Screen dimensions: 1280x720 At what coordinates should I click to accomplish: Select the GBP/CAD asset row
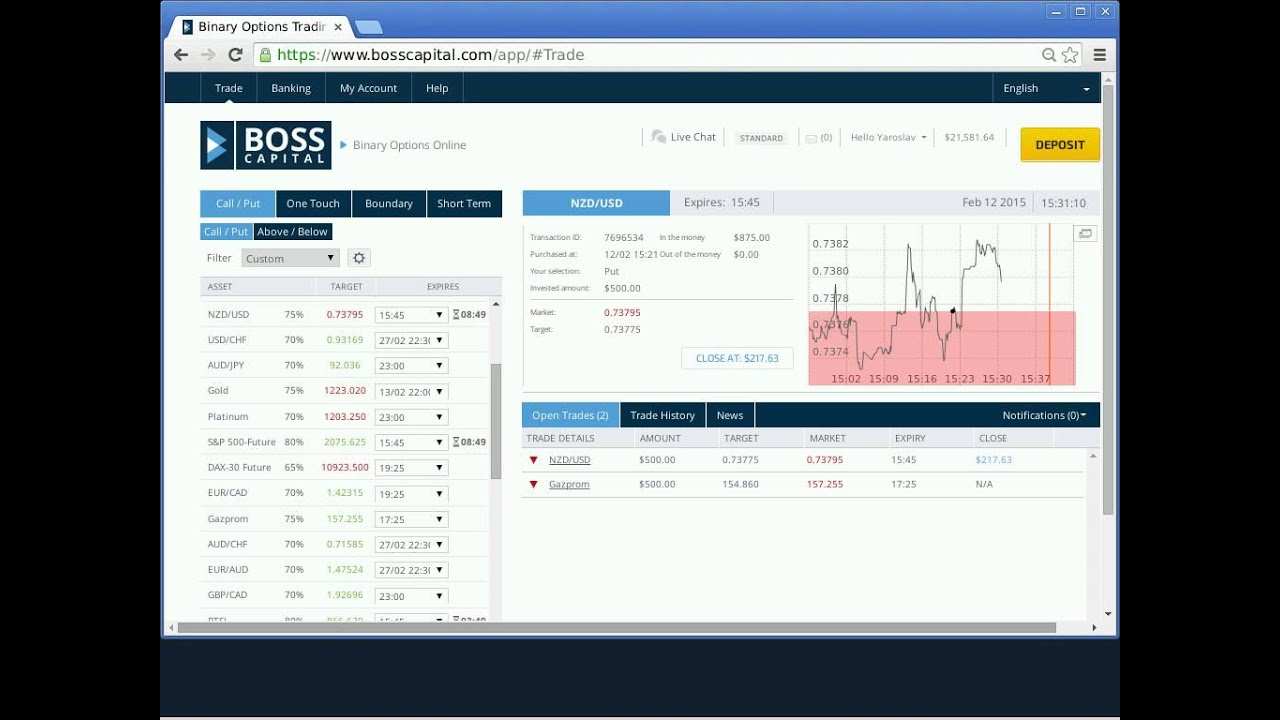pos(345,595)
